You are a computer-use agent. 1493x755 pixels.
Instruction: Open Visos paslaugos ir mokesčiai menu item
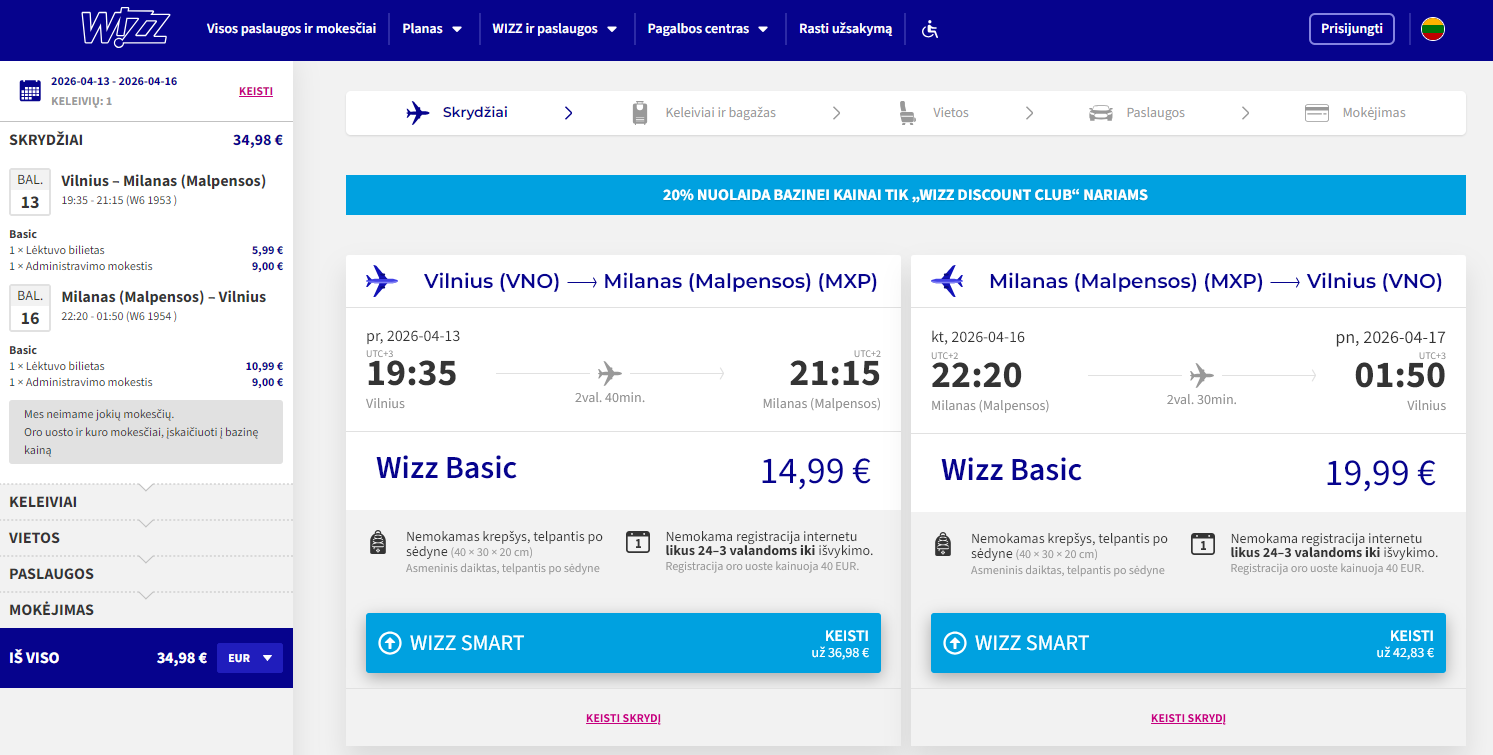click(x=291, y=29)
